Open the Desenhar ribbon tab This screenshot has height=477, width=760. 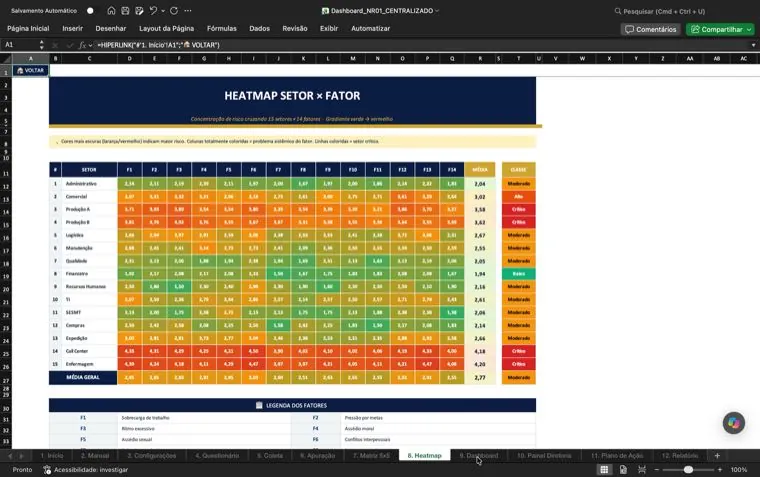(x=111, y=29)
